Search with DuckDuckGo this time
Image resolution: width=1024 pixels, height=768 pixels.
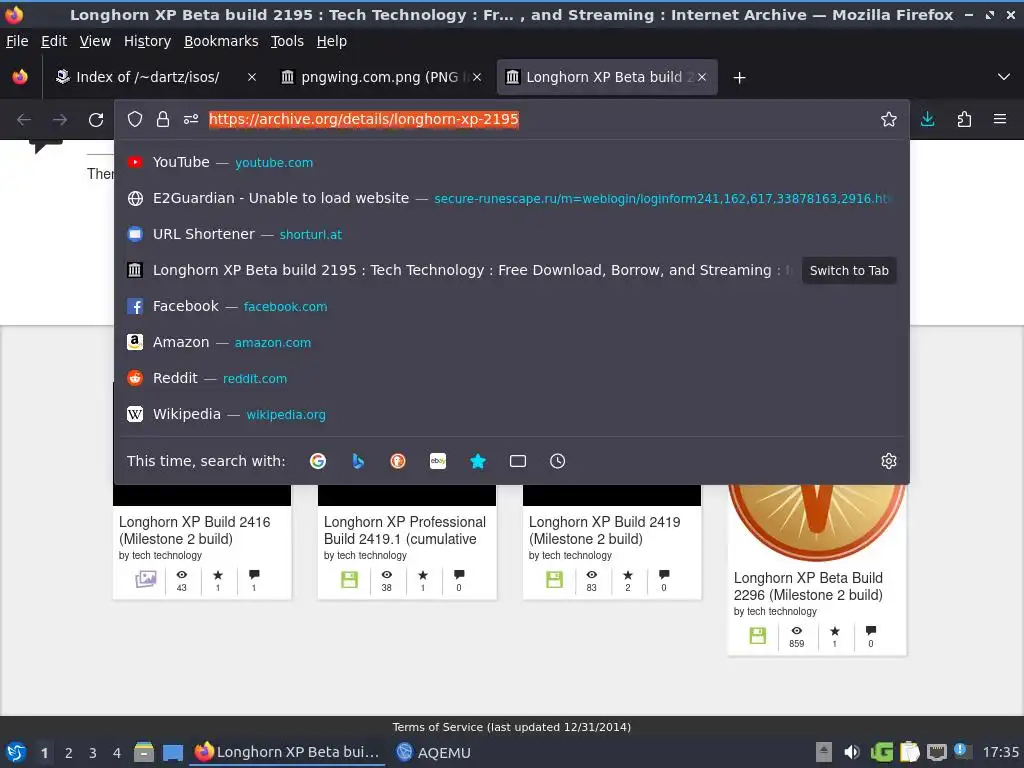tap(398, 461)
